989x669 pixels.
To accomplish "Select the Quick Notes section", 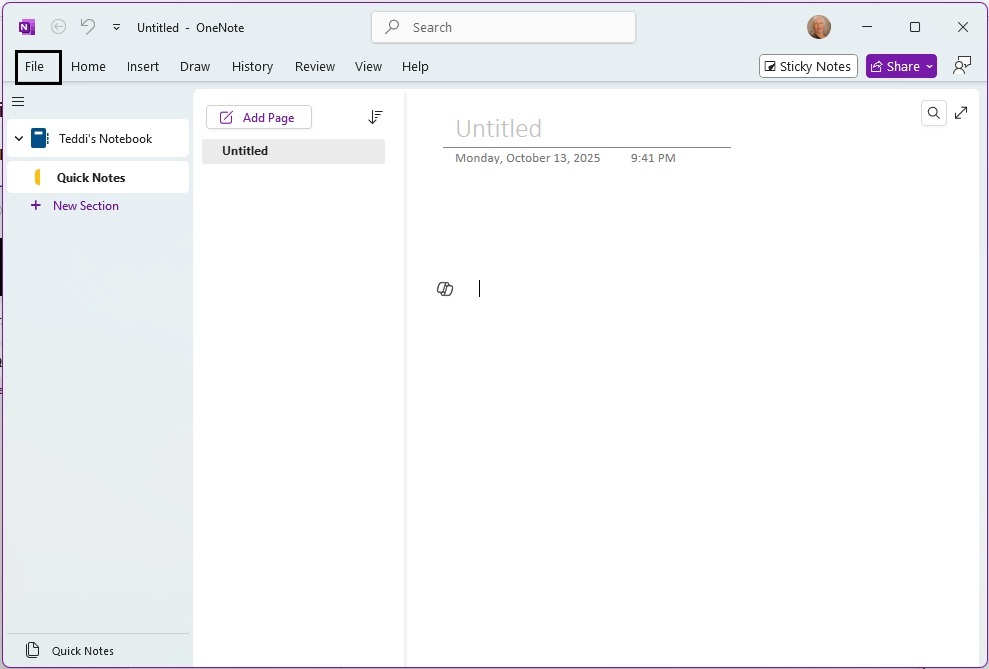I will (91, 178).
